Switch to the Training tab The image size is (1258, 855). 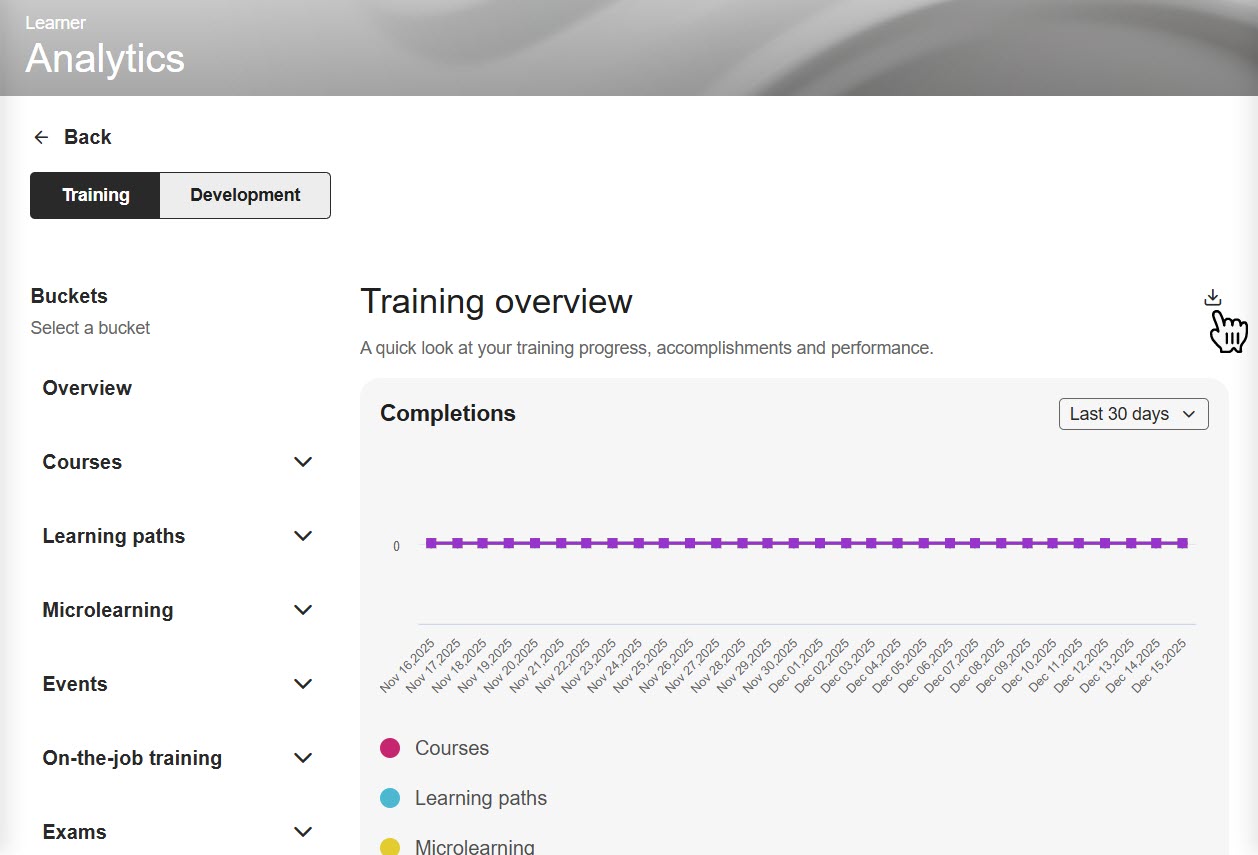[x=95, y=195]
